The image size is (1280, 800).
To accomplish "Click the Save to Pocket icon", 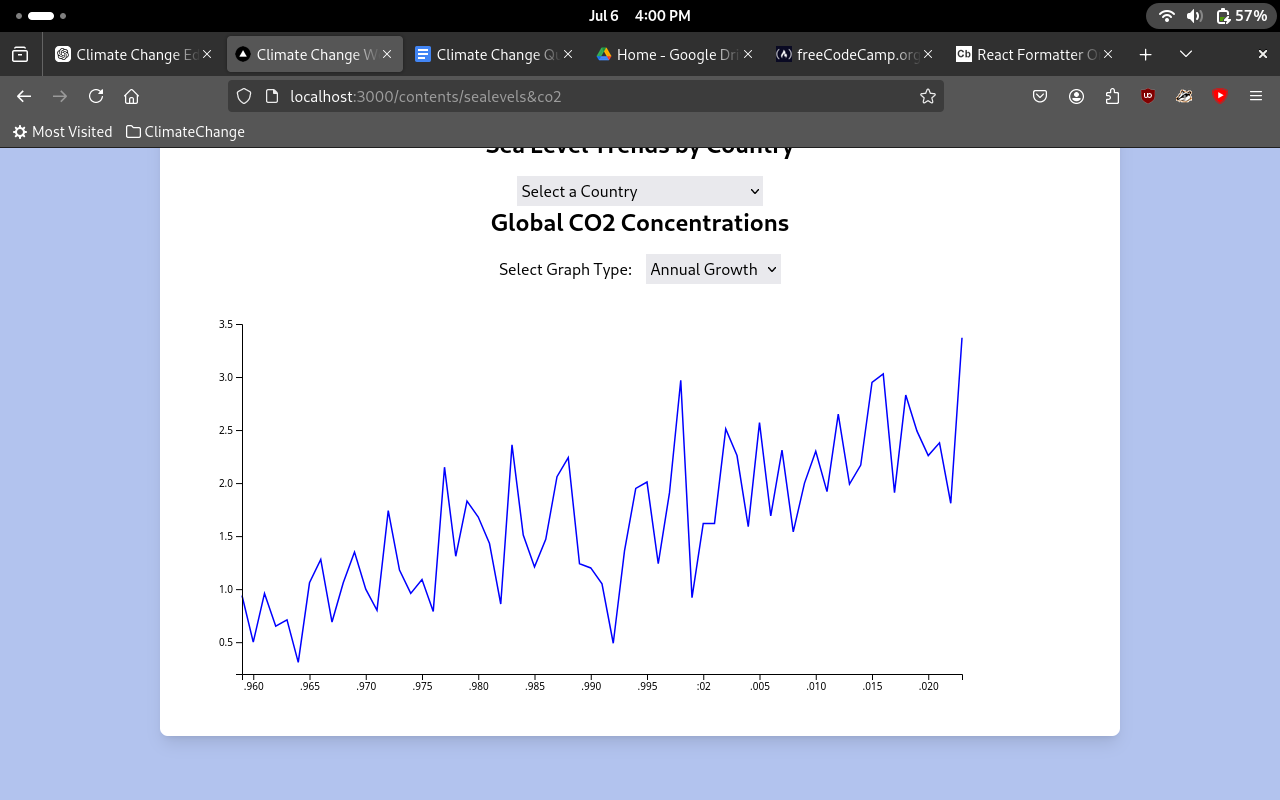I will coord(1040,96).
